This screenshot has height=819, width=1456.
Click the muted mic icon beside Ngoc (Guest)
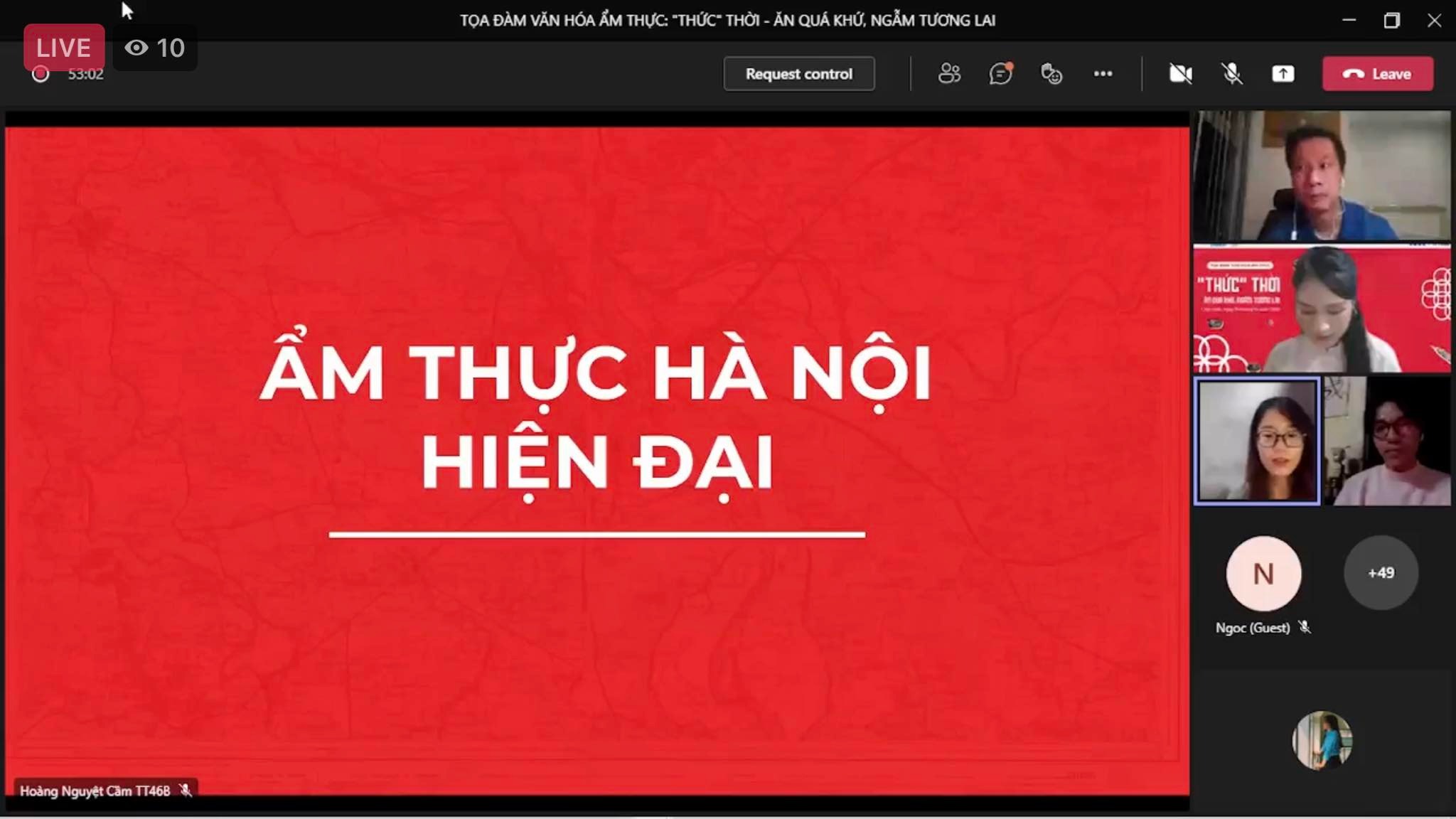(x=1305, y=627)
